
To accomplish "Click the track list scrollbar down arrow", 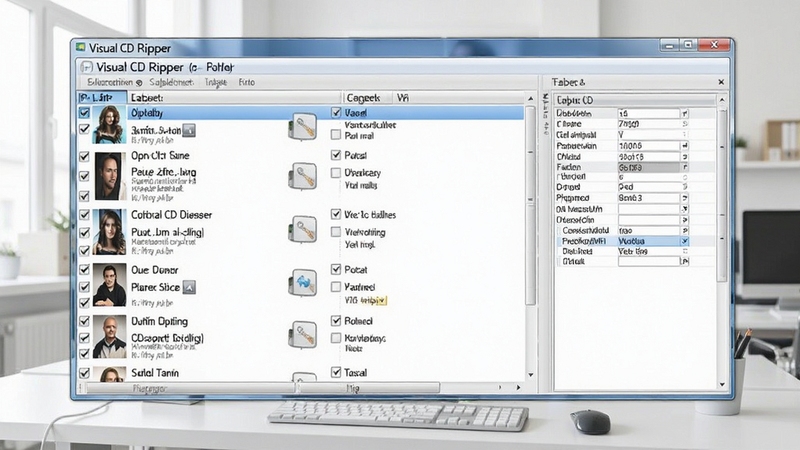I will pyautogui.click(x=531, y=374).
